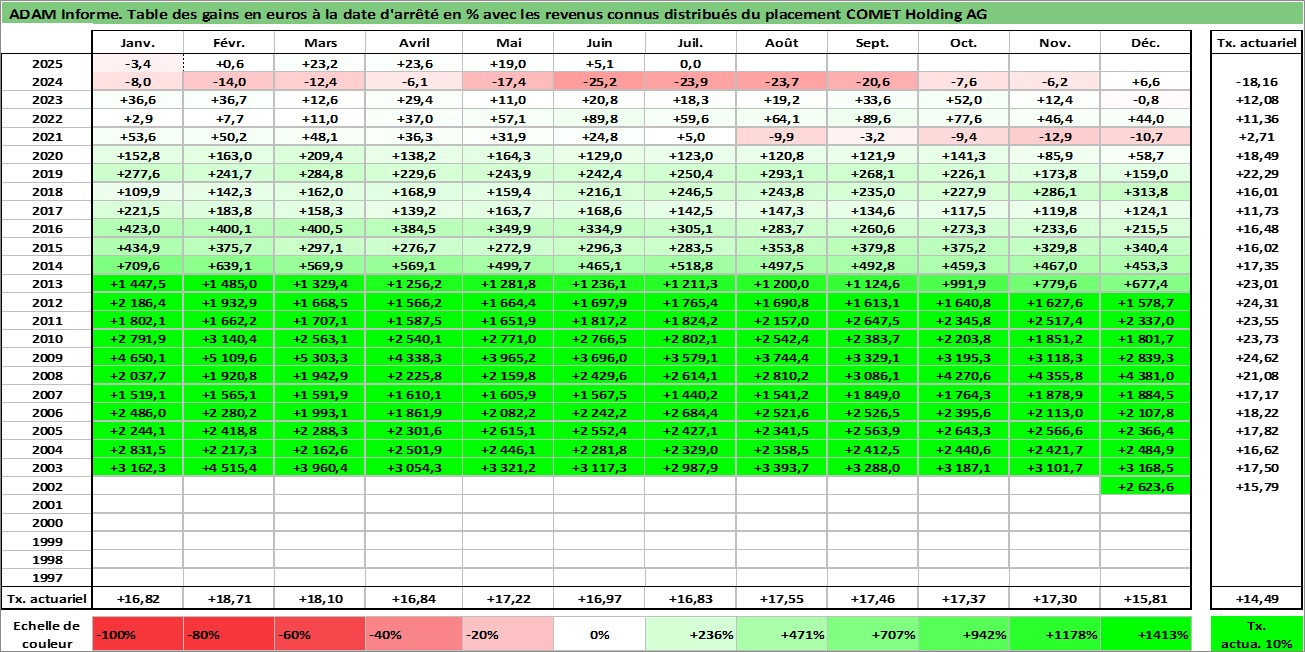Click 2014 Janv. cell +709,6
1305x652 pixels.
pos(138,266)
